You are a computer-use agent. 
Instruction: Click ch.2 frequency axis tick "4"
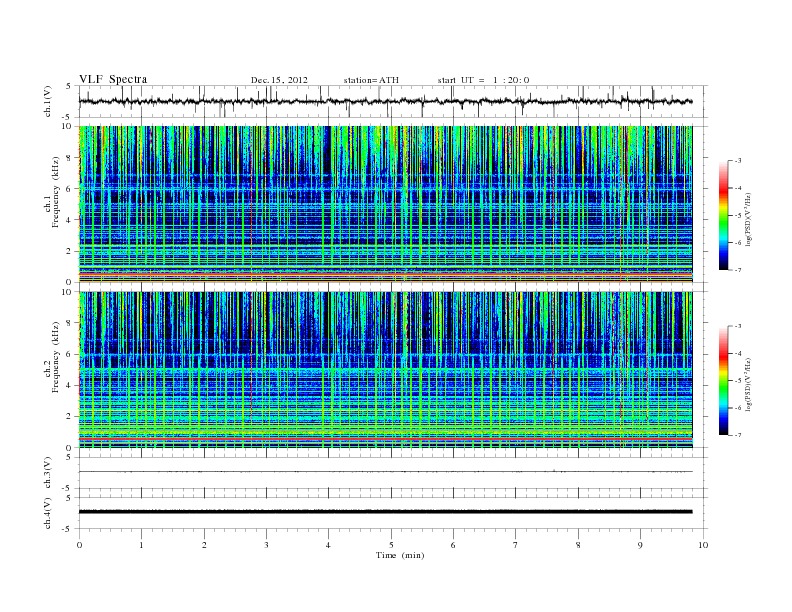pyautogui.click(x=69, y=385)
